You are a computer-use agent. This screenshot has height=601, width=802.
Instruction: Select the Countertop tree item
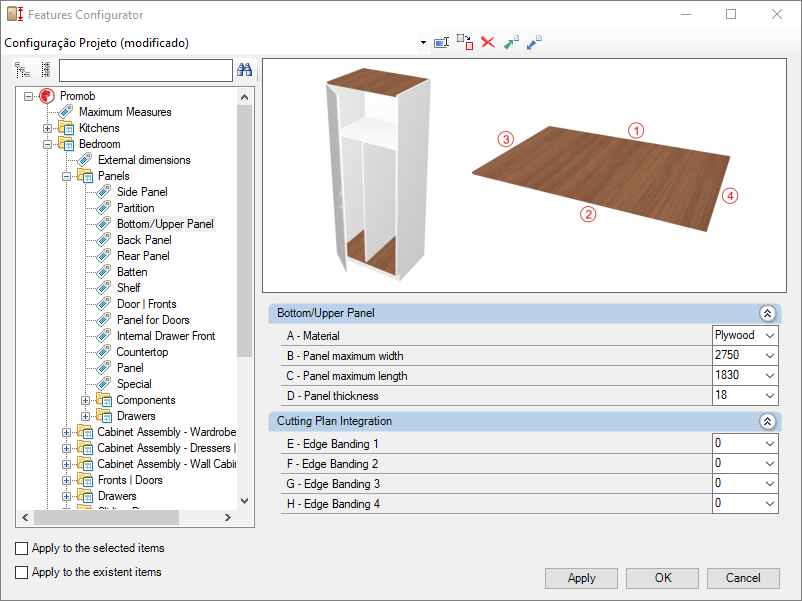pos(142,352)
